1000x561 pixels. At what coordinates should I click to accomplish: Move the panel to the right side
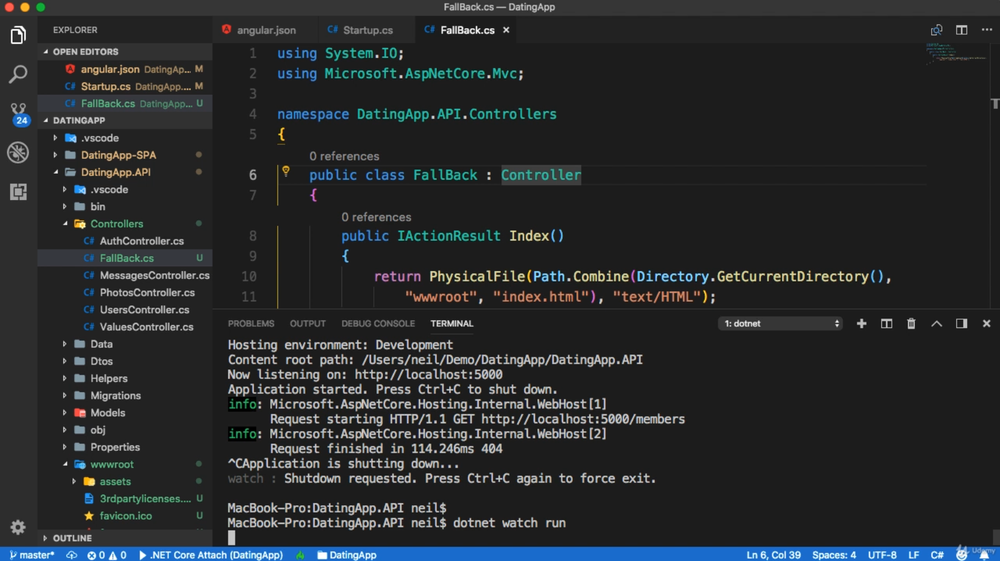tap(961, 324)
